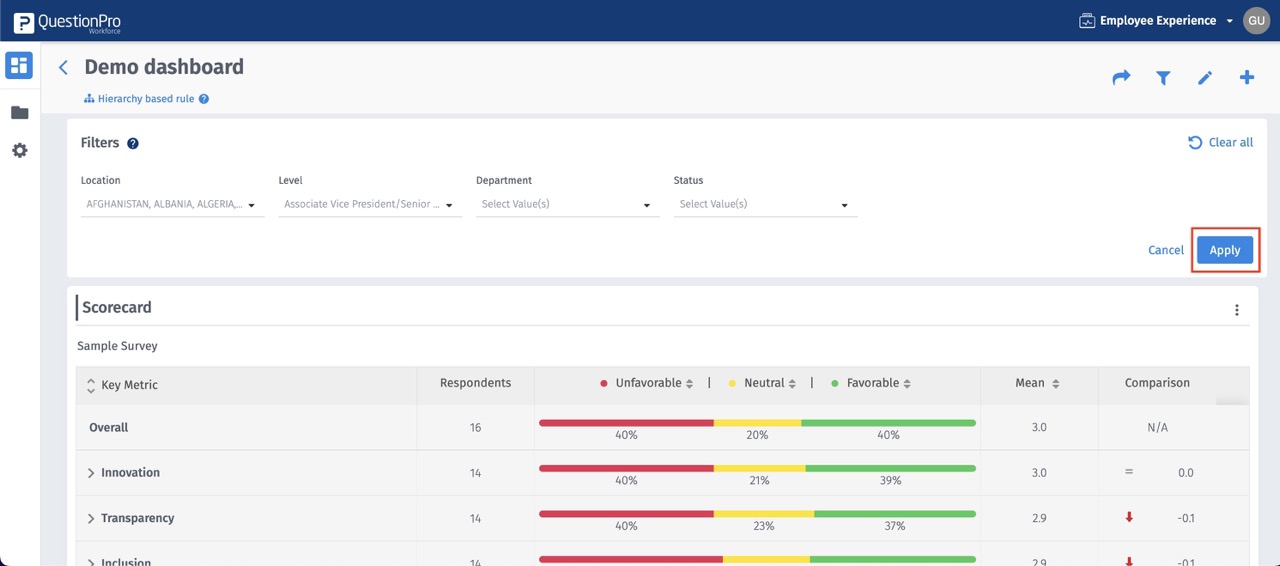Click the Clear all link

(x=1220, y=142)
